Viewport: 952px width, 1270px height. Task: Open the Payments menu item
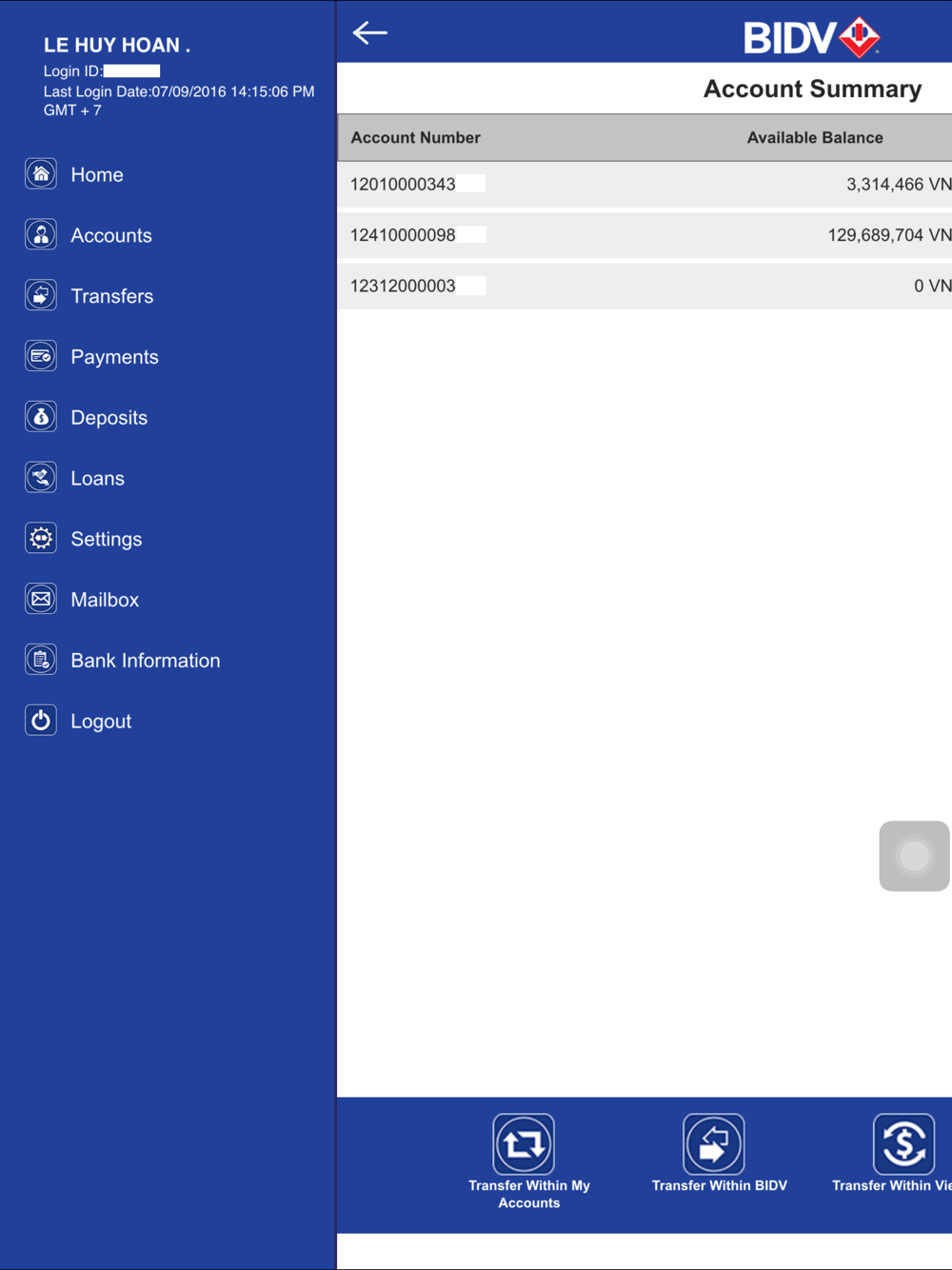tap(114, 357)
